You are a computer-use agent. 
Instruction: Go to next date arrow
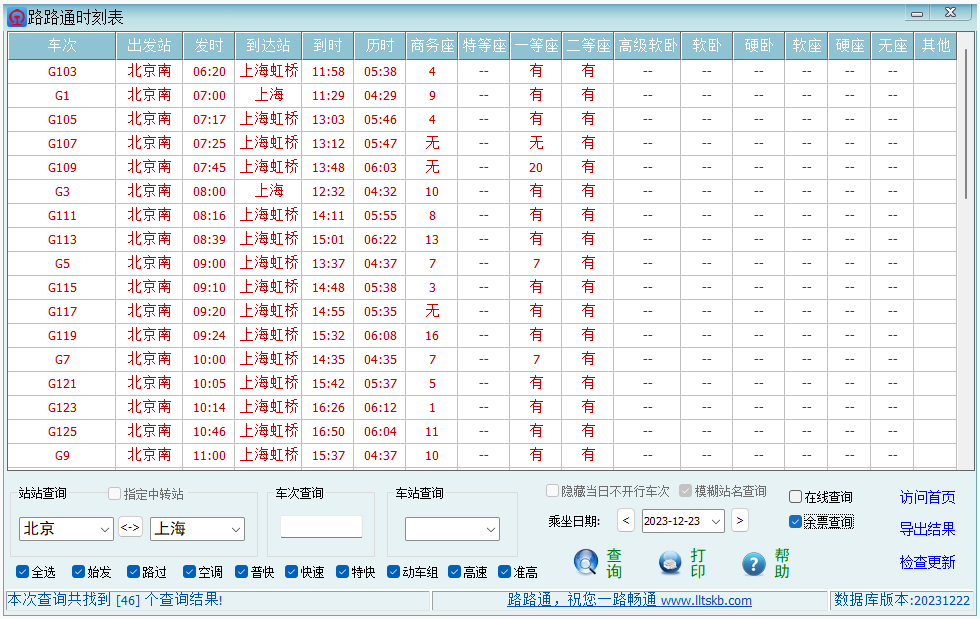[x=740, y=521]
